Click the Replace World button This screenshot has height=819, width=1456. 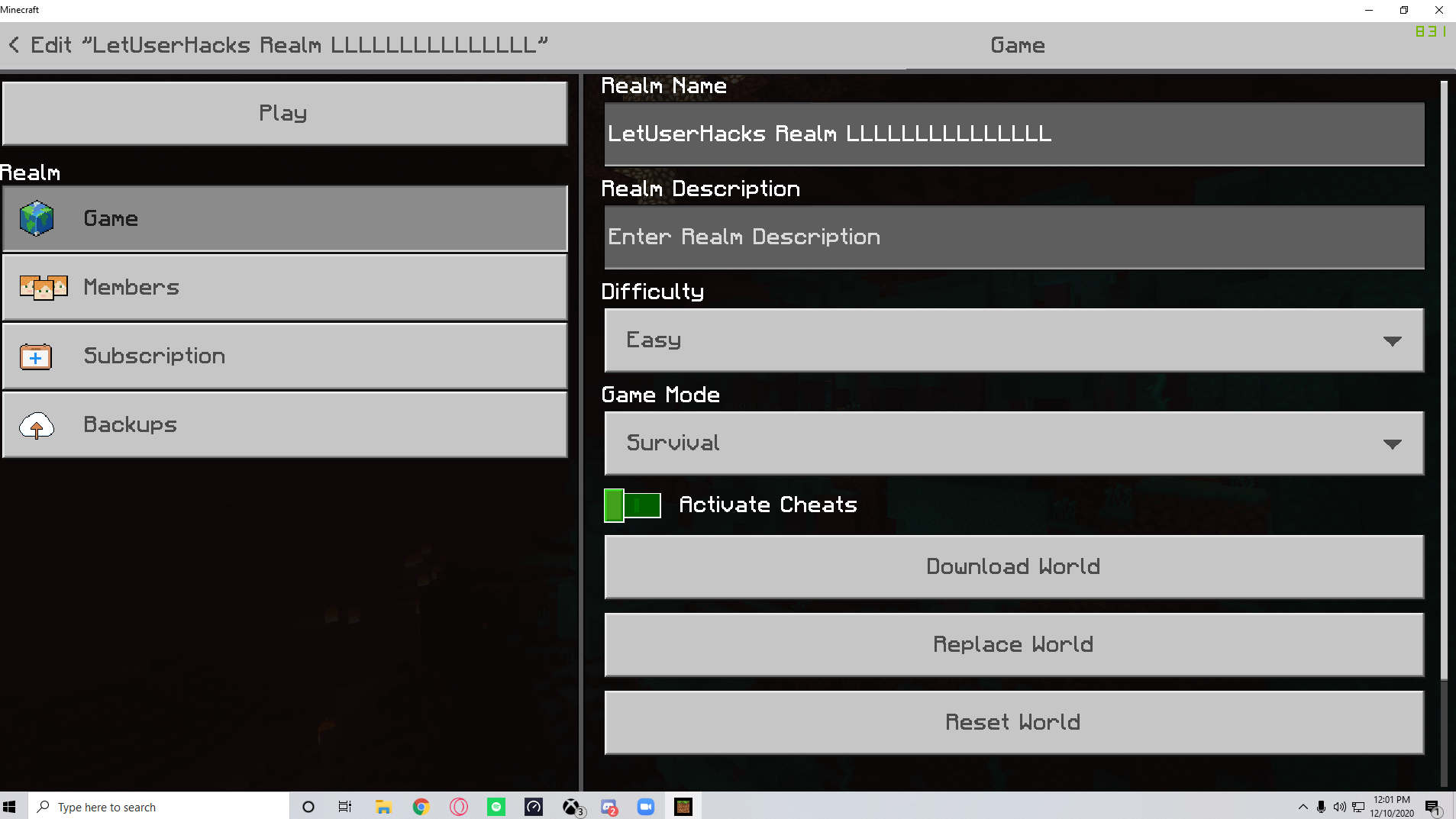pyautogui.click(x=1014, y=644)
